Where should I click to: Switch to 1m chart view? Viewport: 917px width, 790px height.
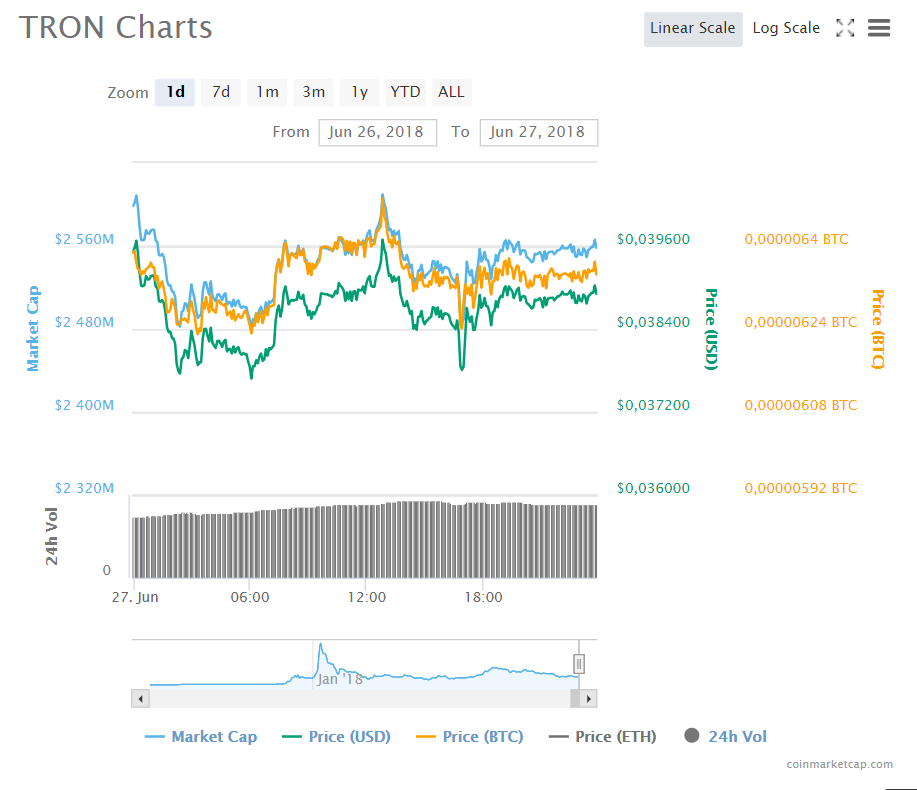click(x=266, y=91)
